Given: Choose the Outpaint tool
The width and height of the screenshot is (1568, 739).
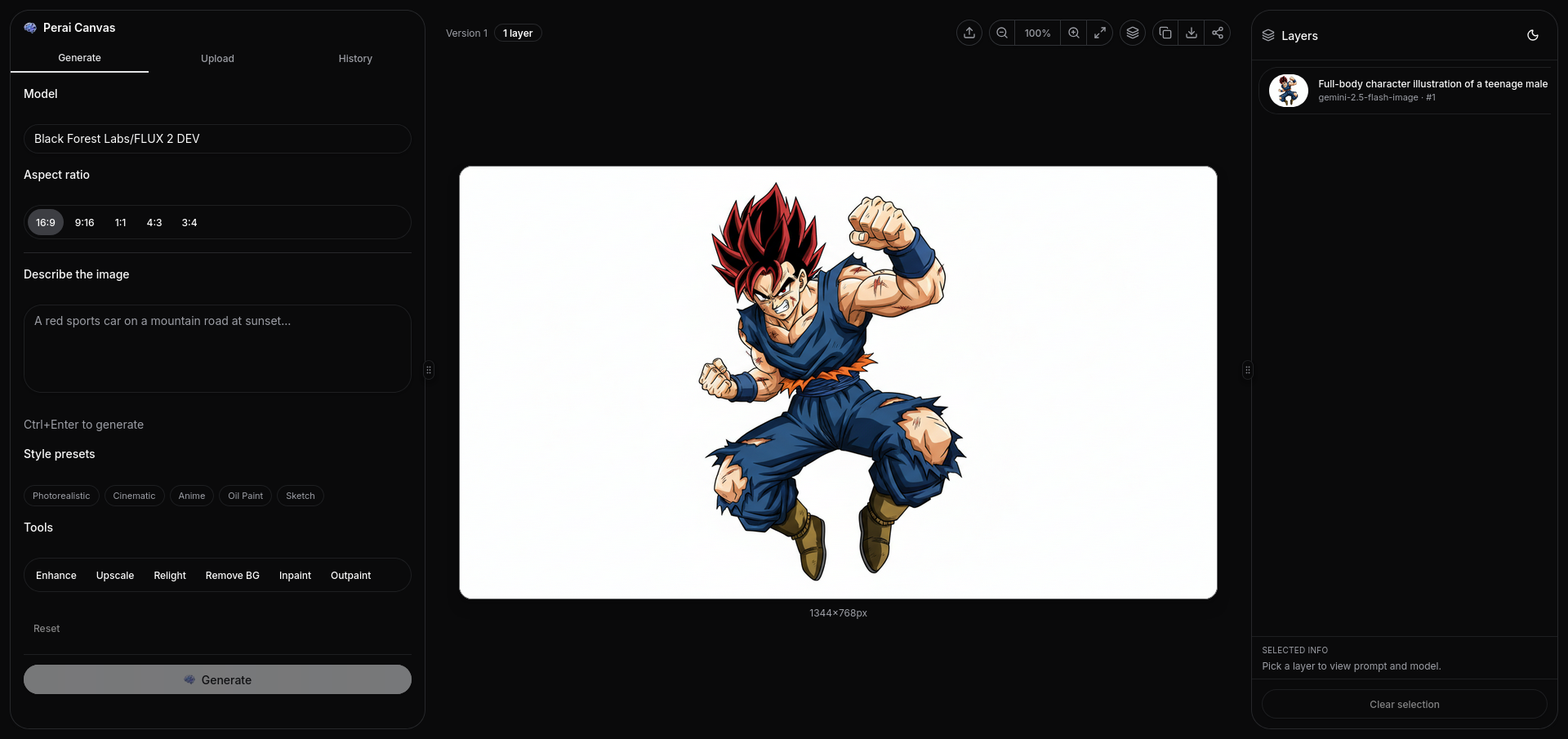Looking at the screenshot, I should tap(350, 575).
